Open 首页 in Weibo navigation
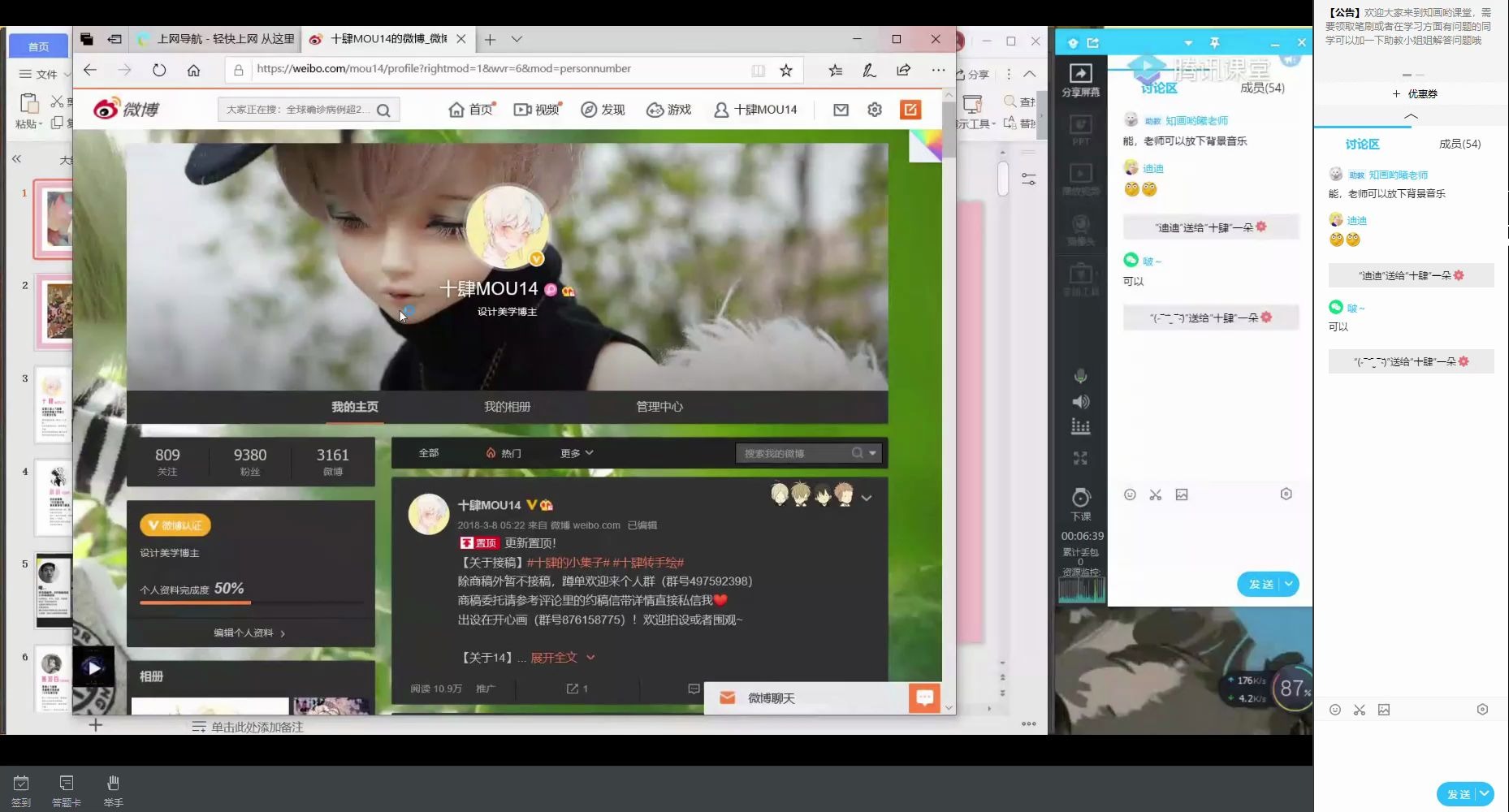The height and width of the screenshot is (812, 1509). coord(472,110)
